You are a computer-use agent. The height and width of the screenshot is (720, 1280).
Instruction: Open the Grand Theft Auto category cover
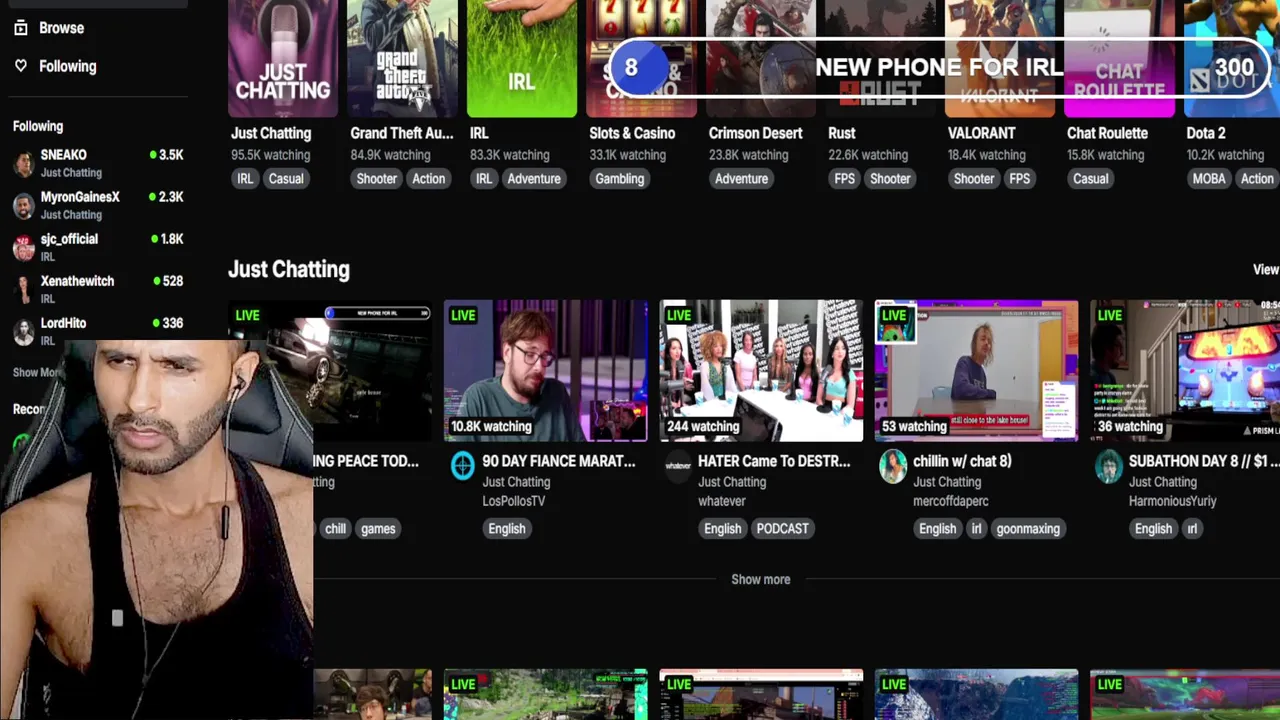click(402, 58)
